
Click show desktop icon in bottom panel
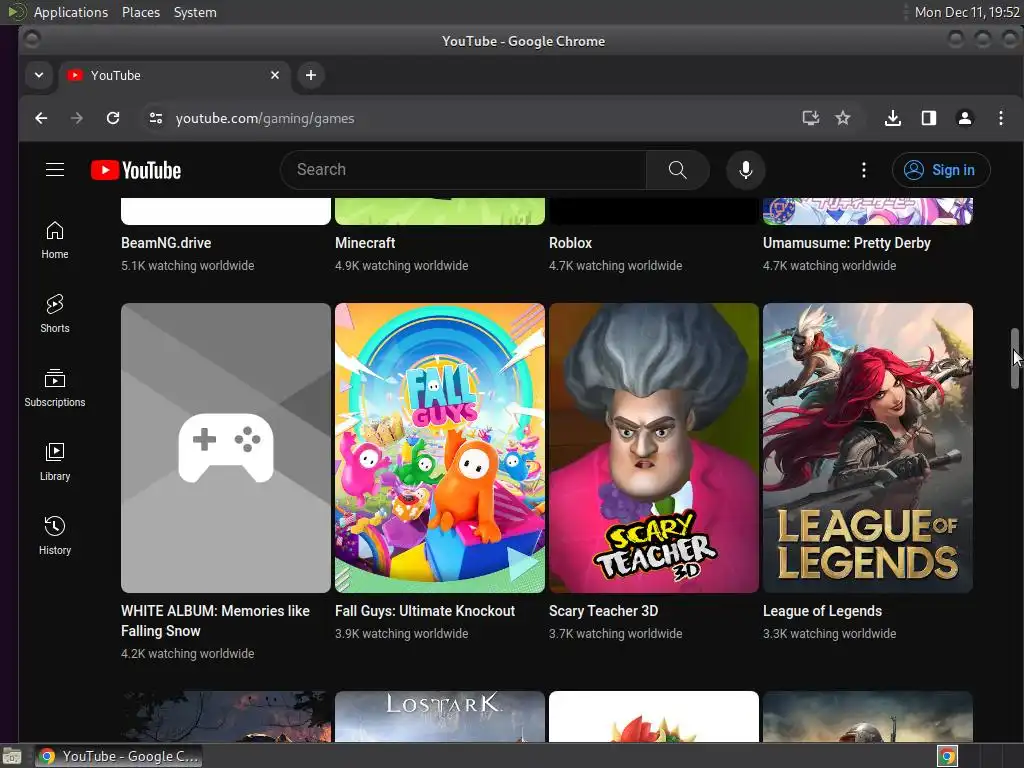12,756
